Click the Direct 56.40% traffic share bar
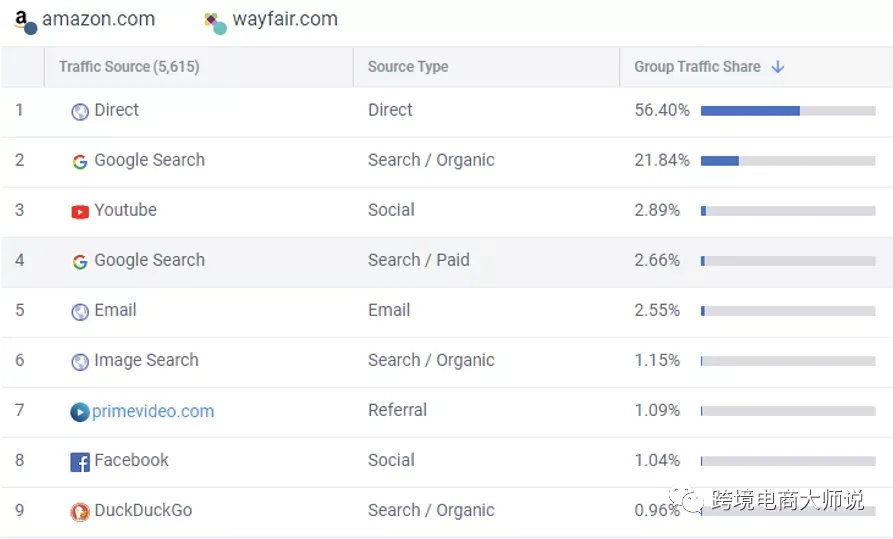This screenshot has width=893, height=539. (x=788, y=111)
